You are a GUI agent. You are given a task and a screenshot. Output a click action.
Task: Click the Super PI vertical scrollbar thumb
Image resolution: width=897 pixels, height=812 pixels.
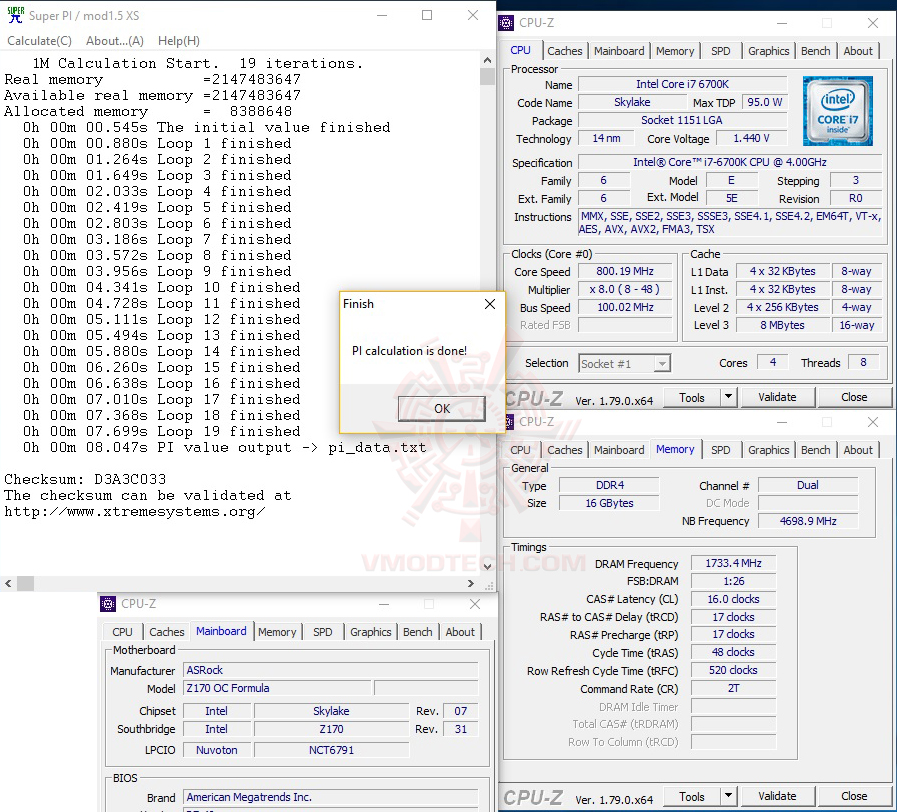[487, 77]
